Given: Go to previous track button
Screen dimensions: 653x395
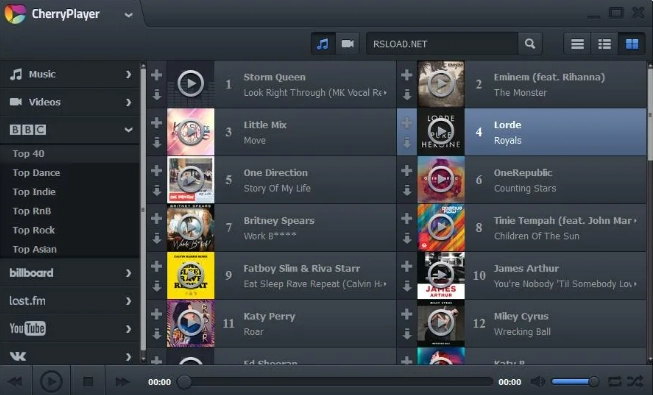Looking at the screenshot, I should (15, 381).
